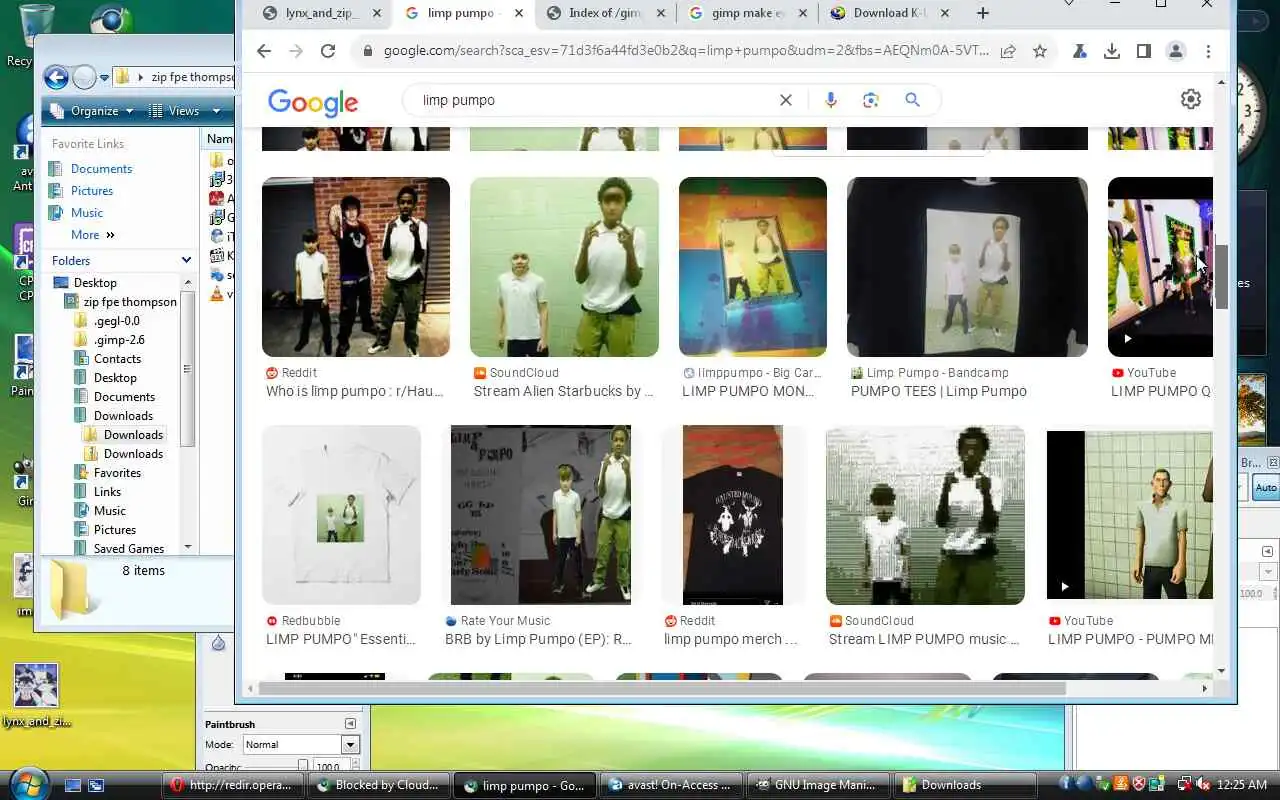
Task: Go back in the Explorer window
Action: click(56, 77)
